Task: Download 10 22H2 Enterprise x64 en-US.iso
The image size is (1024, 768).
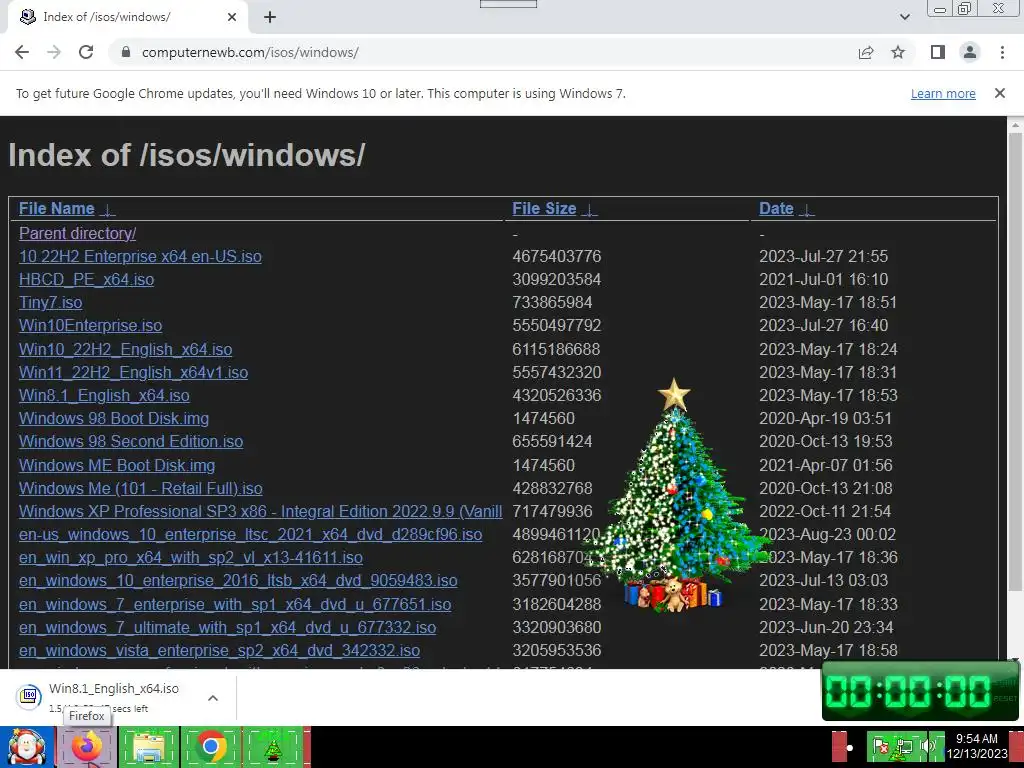Action: (x=140, y=256)
